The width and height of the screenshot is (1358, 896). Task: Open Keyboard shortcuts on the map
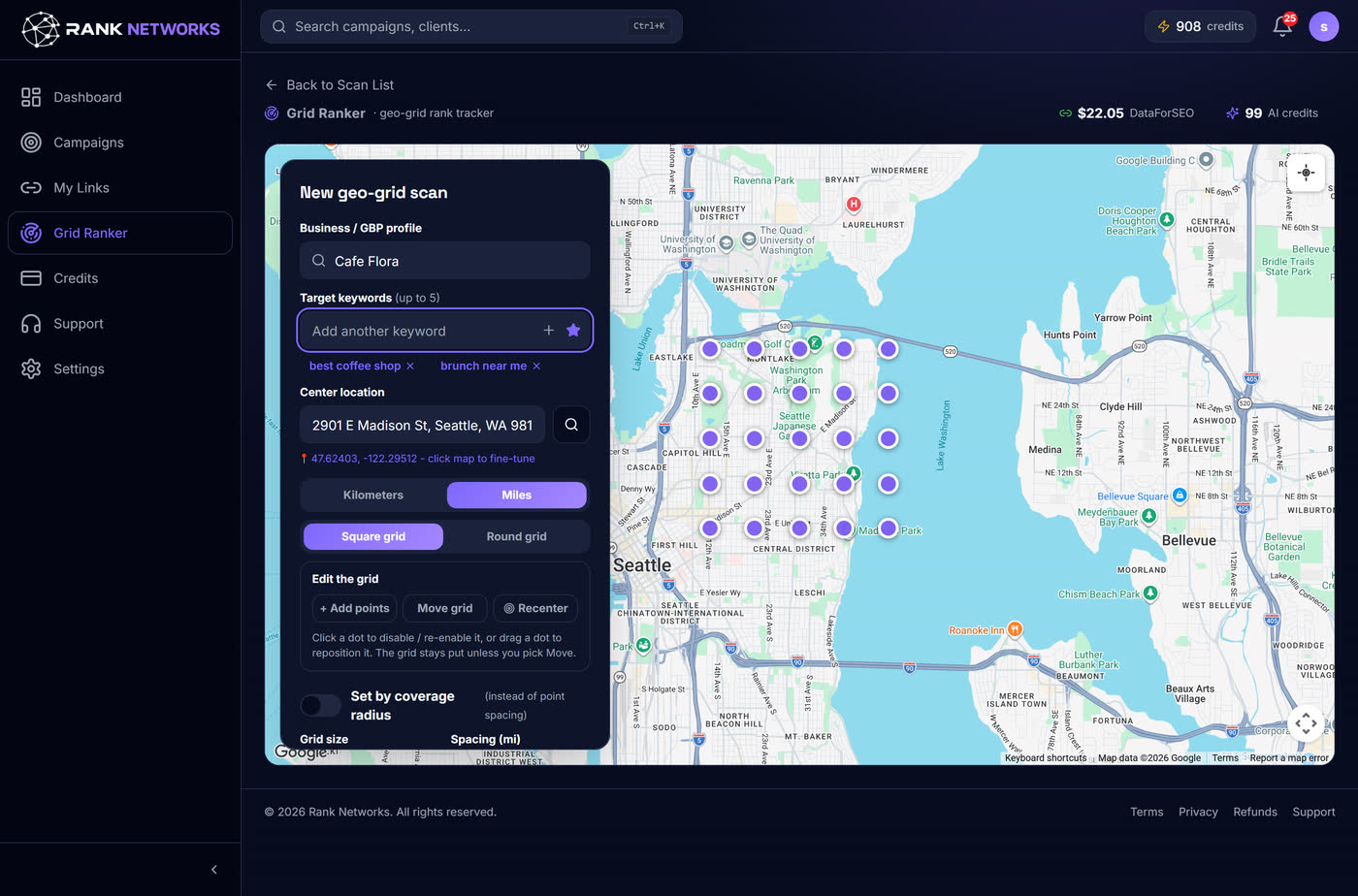(x=1046, y=758)
